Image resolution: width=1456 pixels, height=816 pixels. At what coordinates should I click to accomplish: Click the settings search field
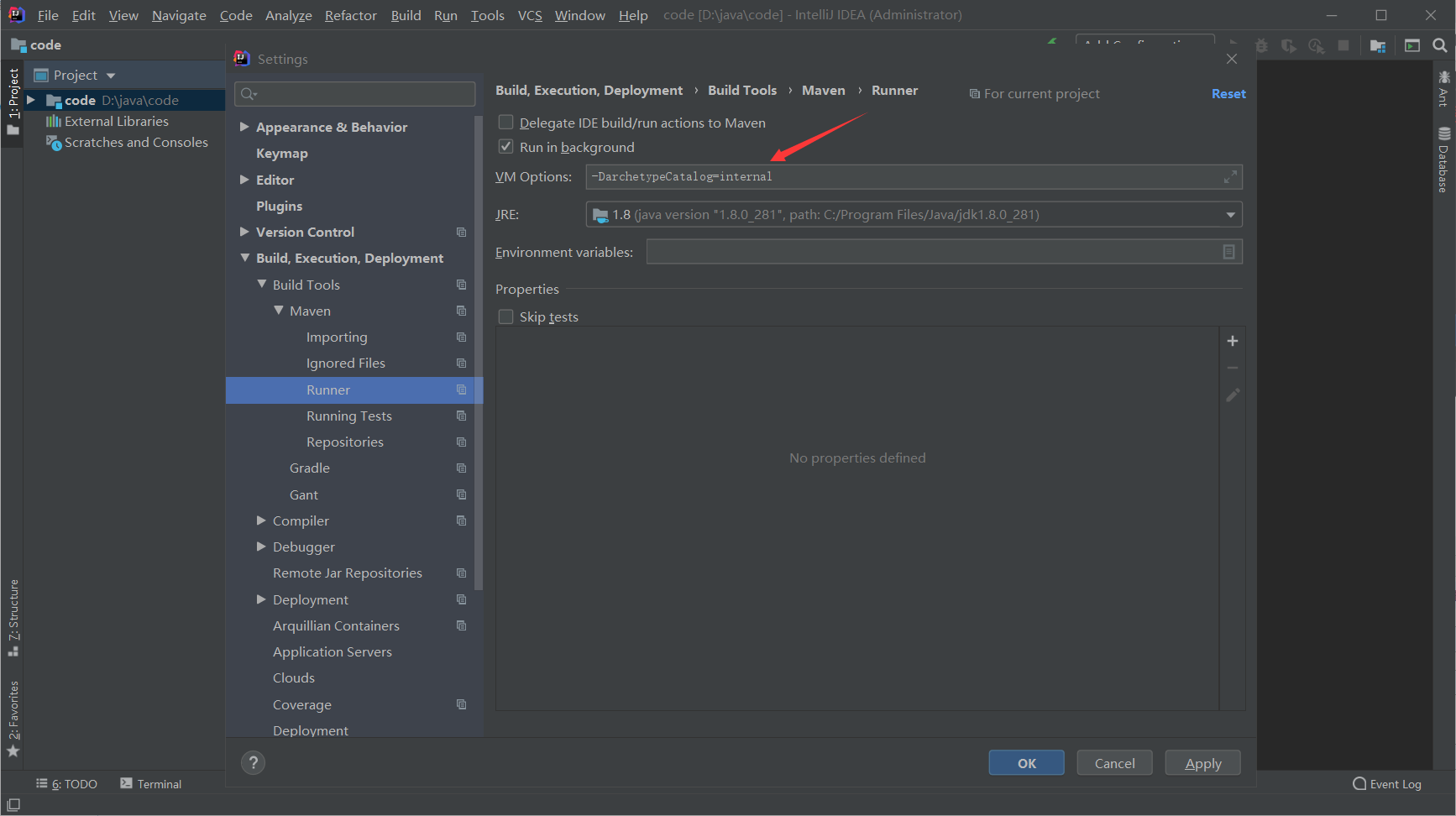click(355, 94)
